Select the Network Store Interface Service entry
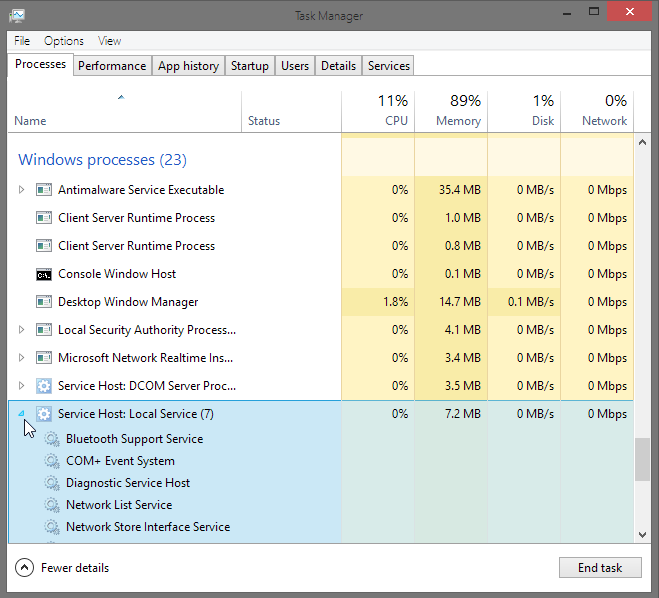This screenshot has height=598, width=659. tap(148, 527)
